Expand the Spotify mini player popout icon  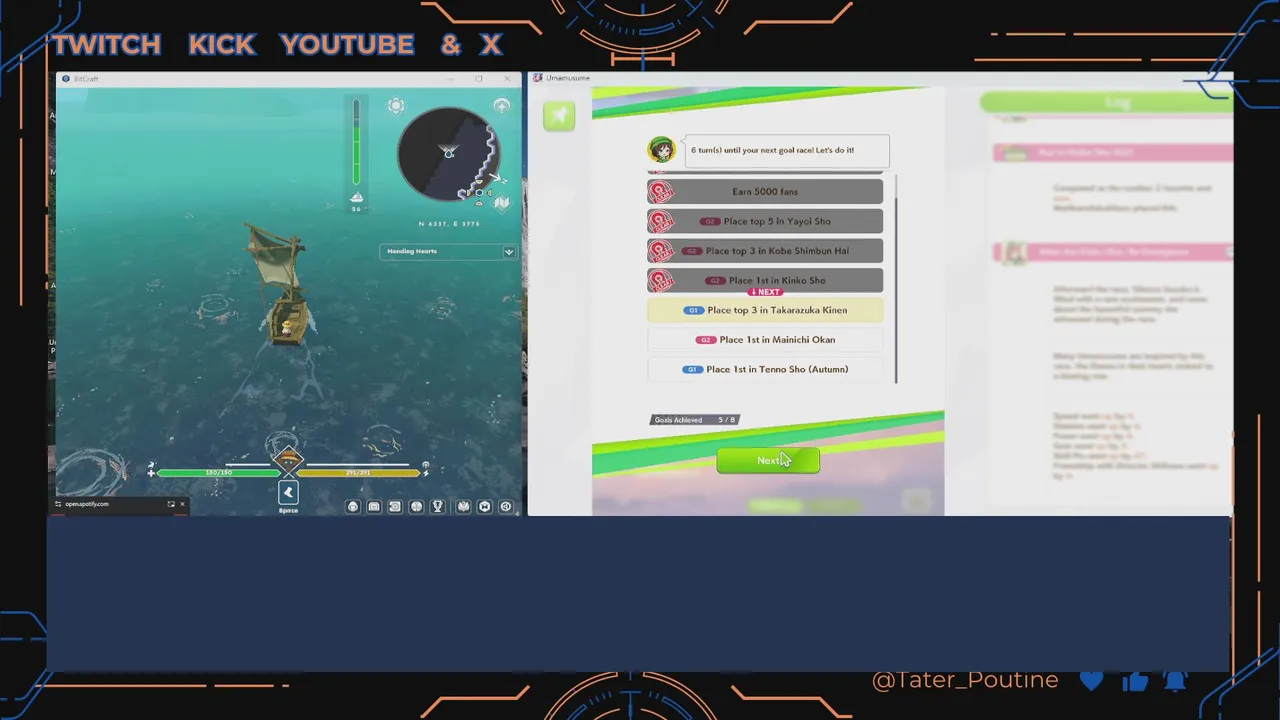point(171,504)
